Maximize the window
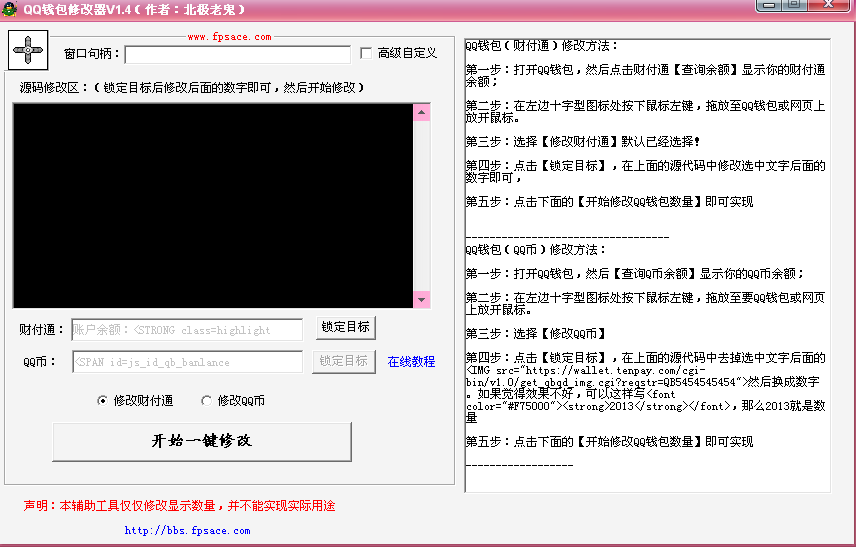The width and height of the screenshot is (856, 547). (794, 5)
